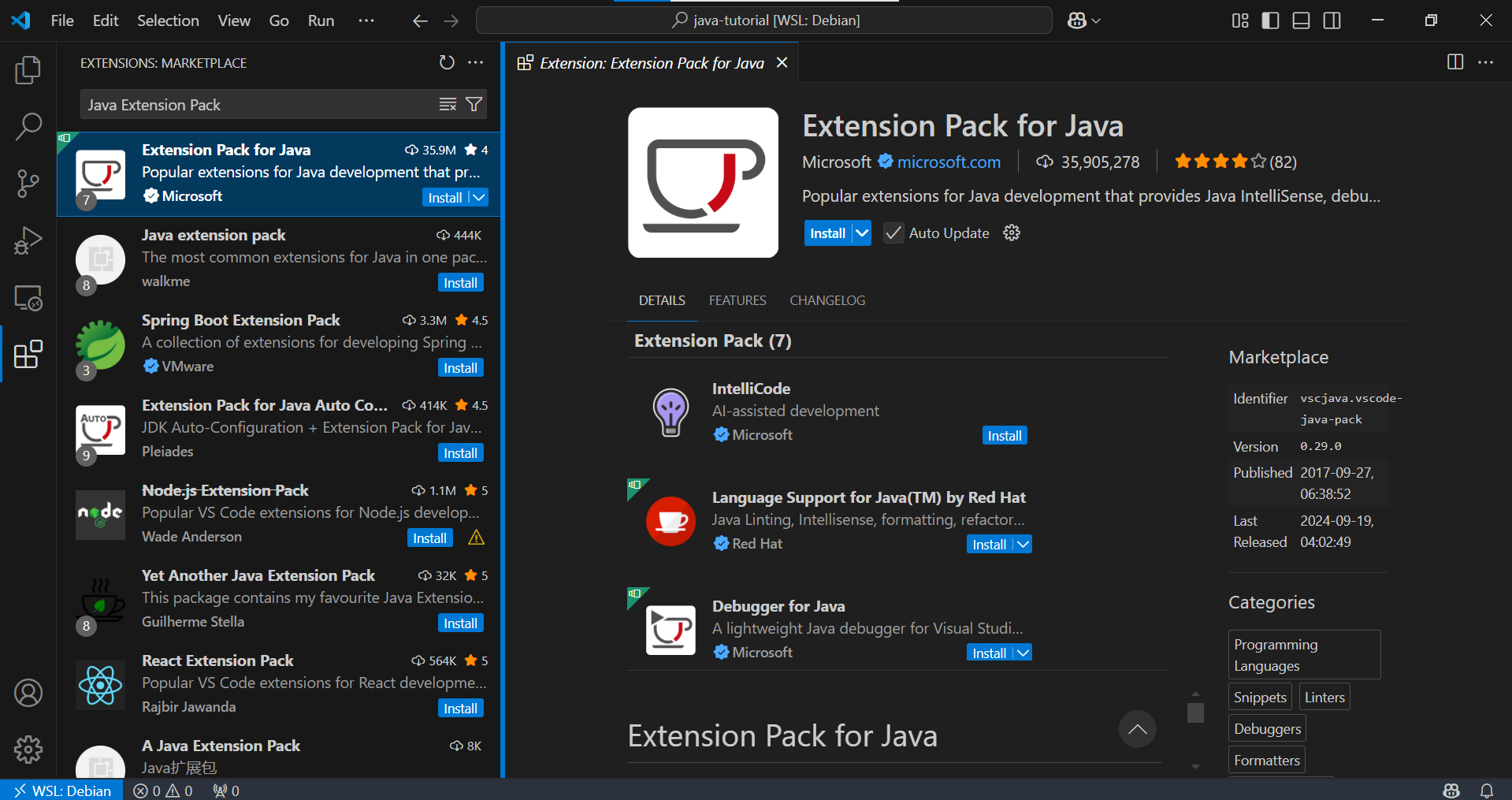The width and height of the screenshot is (1512, 800).
Task: Install Spring Boot Extension Pack
Action: tap(460, 368)
